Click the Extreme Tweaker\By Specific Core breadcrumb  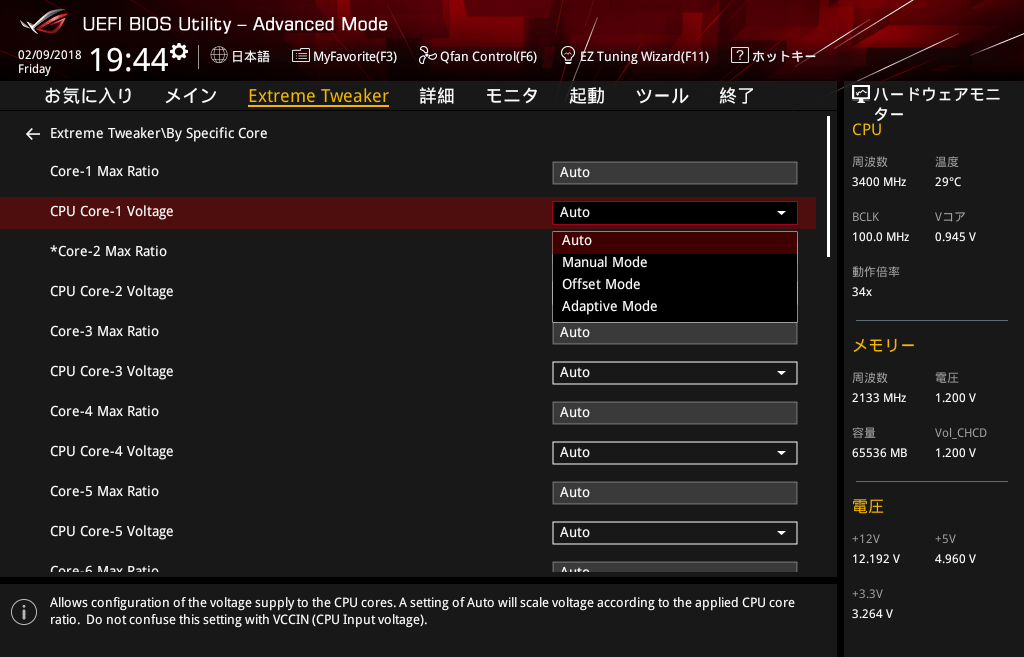[x=159, y=133]
